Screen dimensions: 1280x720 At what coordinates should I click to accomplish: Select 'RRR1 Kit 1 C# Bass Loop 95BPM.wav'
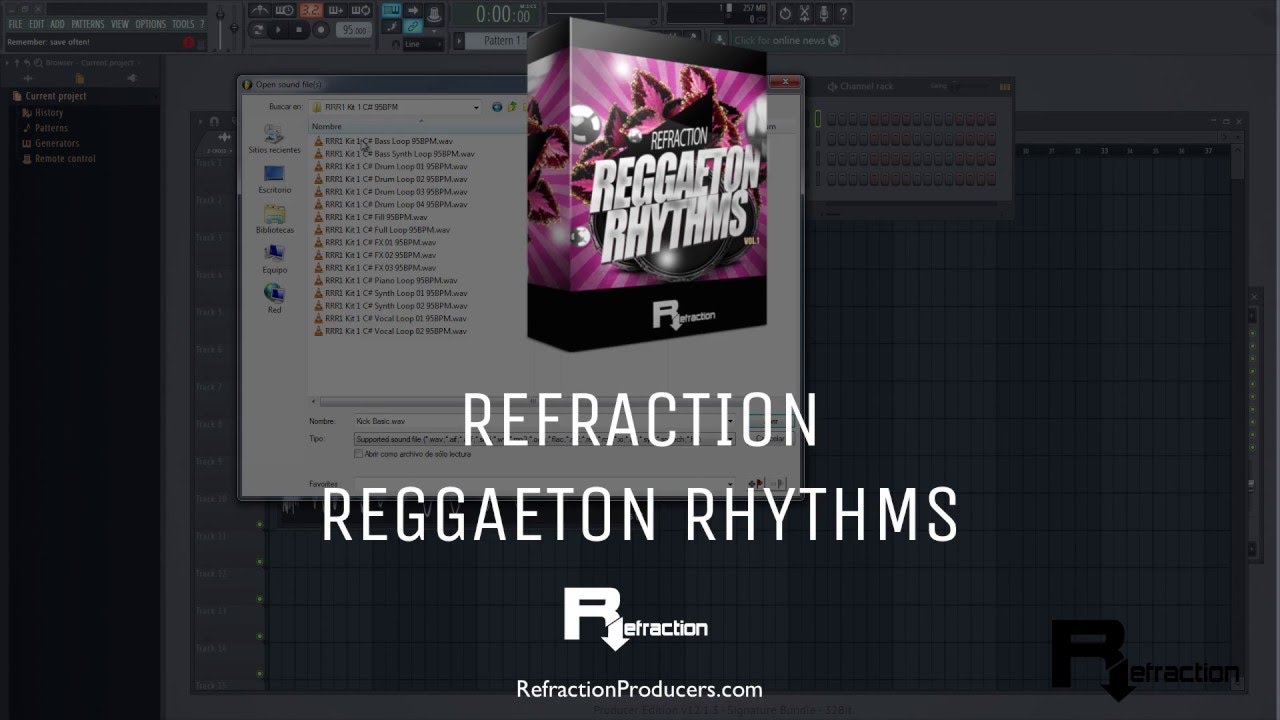pyautogui.click(x=390, y=141)
